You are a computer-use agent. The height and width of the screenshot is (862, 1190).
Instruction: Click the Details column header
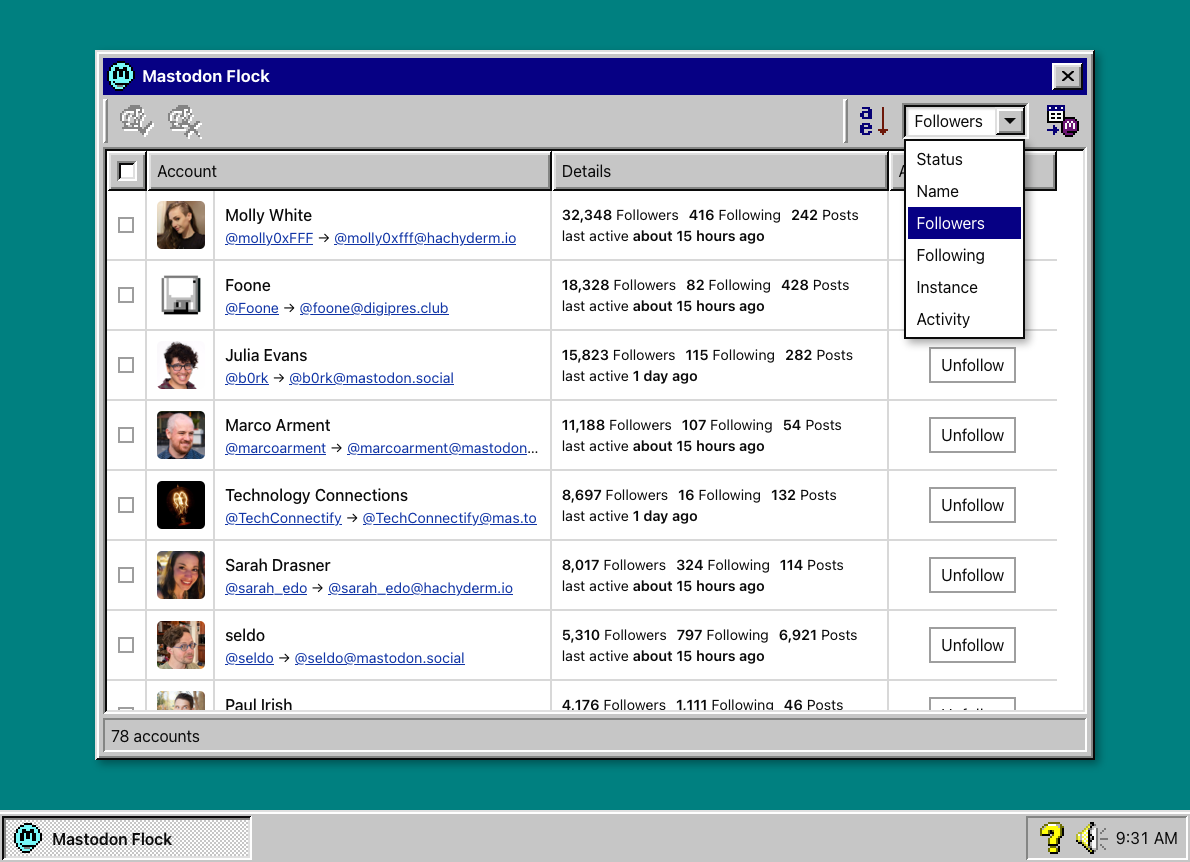point(719,171)
